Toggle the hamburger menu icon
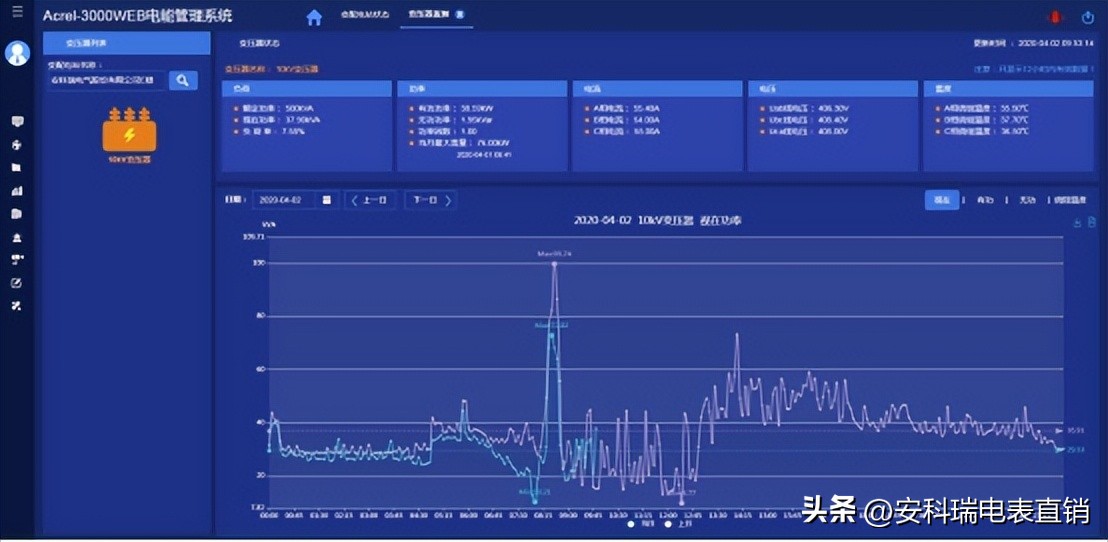 pos(18,12)
